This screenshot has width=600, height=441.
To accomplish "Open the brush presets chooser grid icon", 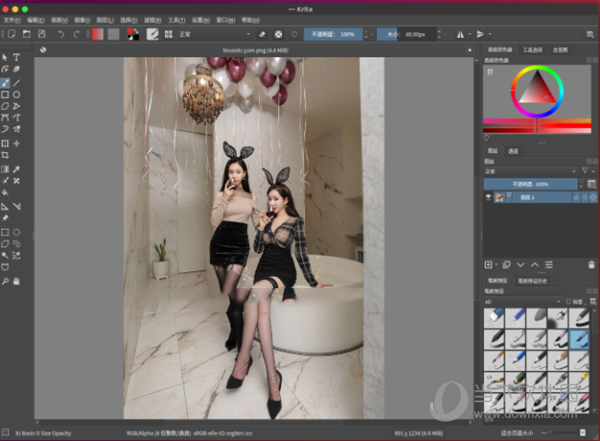I will [x=168, y=34].
